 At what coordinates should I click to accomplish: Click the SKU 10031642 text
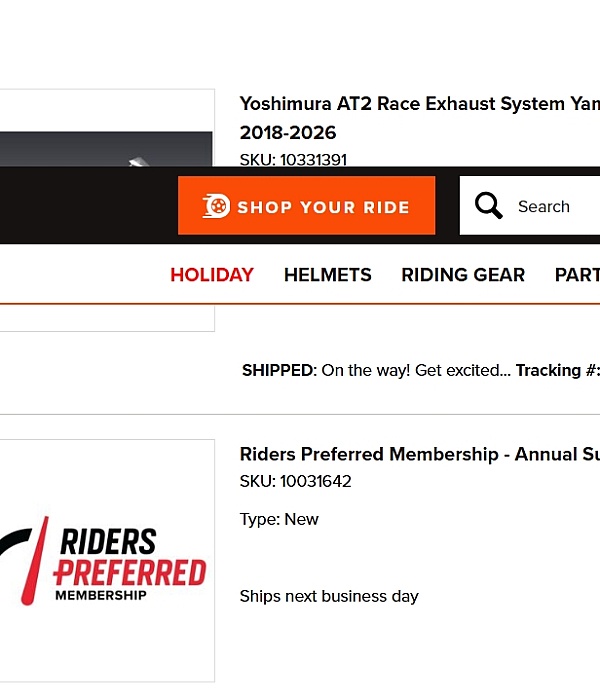tap(295, 481)
